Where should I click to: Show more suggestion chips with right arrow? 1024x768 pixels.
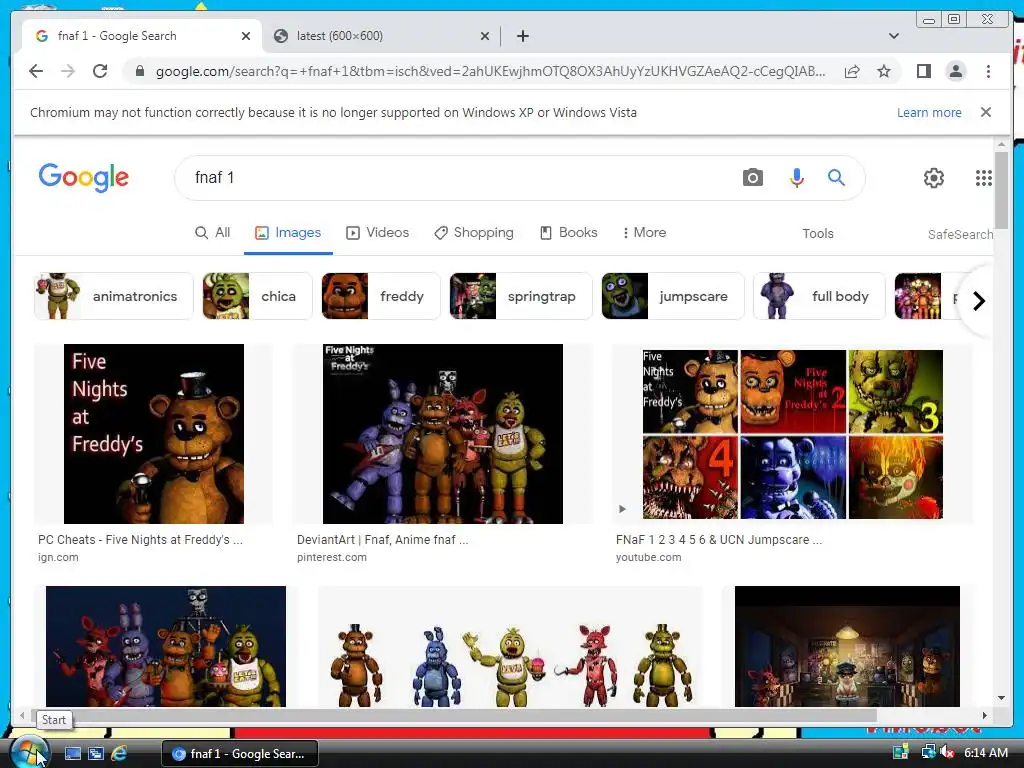tap(978, 301)
